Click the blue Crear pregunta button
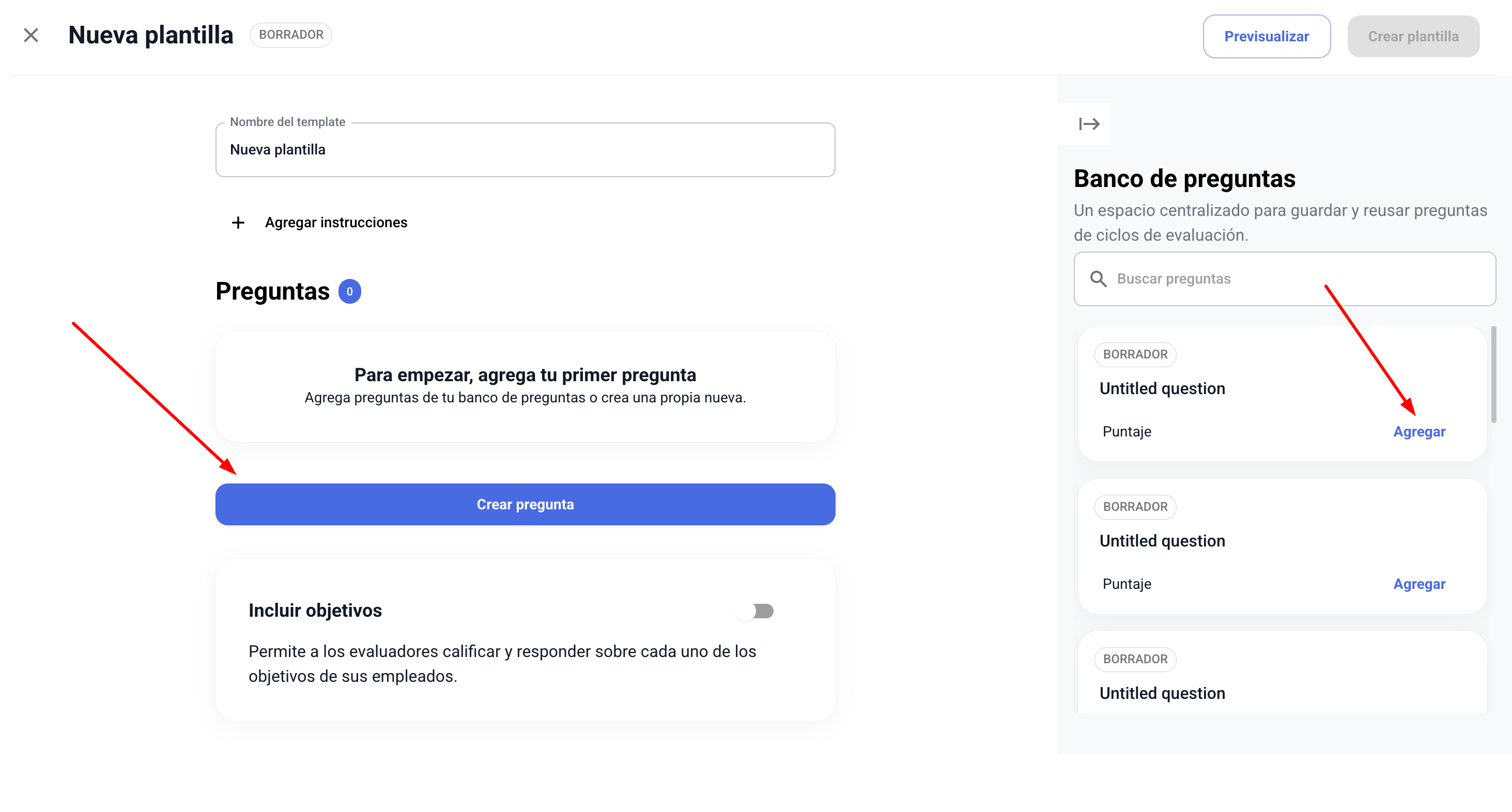1512x812 pixels. (524, 505)
